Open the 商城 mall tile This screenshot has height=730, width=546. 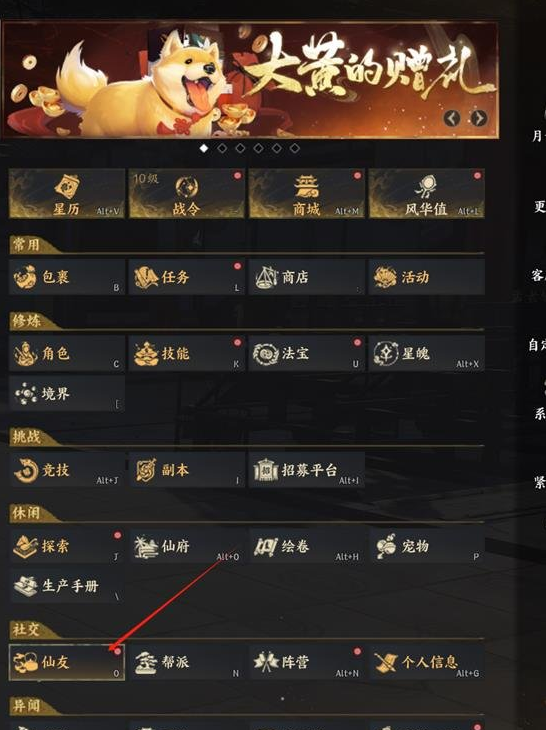pos(306,193)
